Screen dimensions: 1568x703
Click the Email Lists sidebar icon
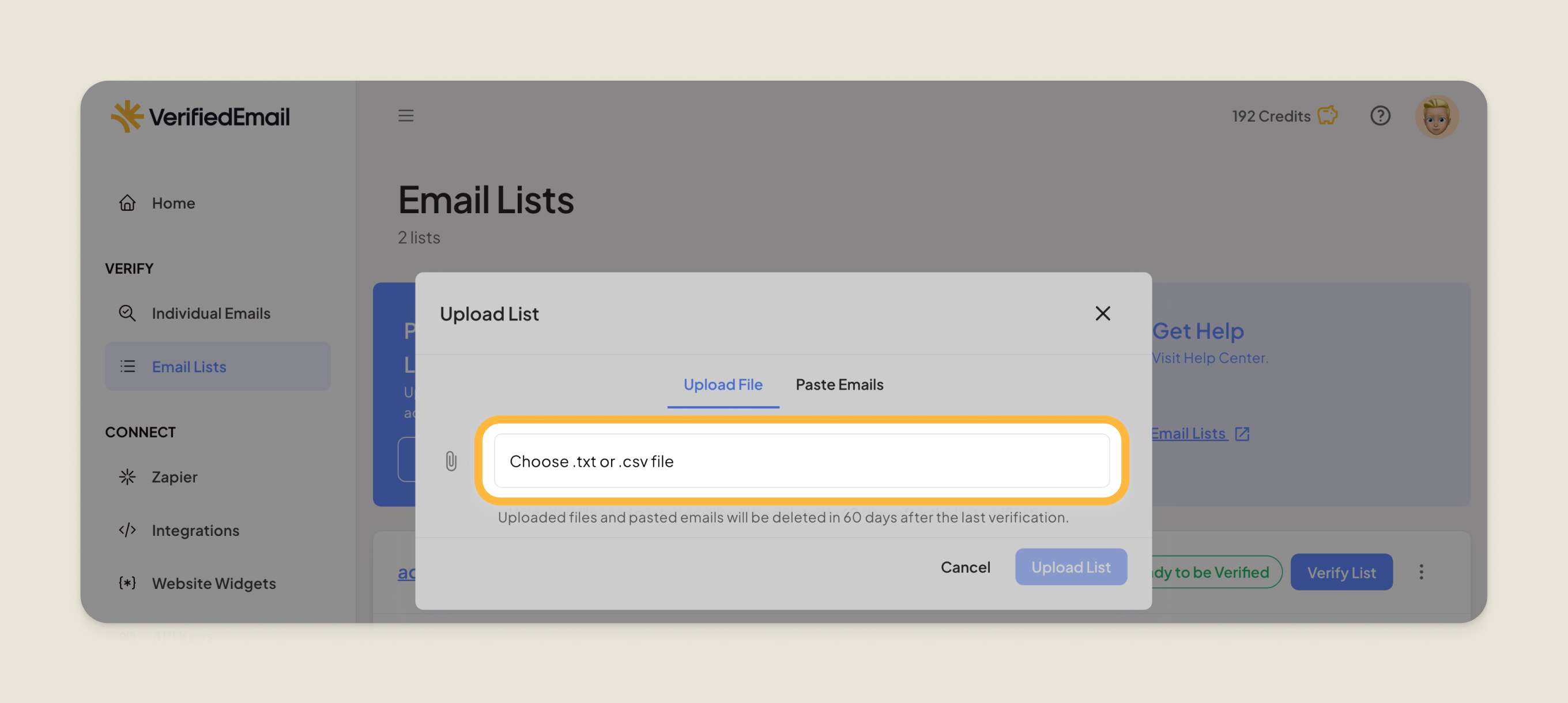point(127,366)
